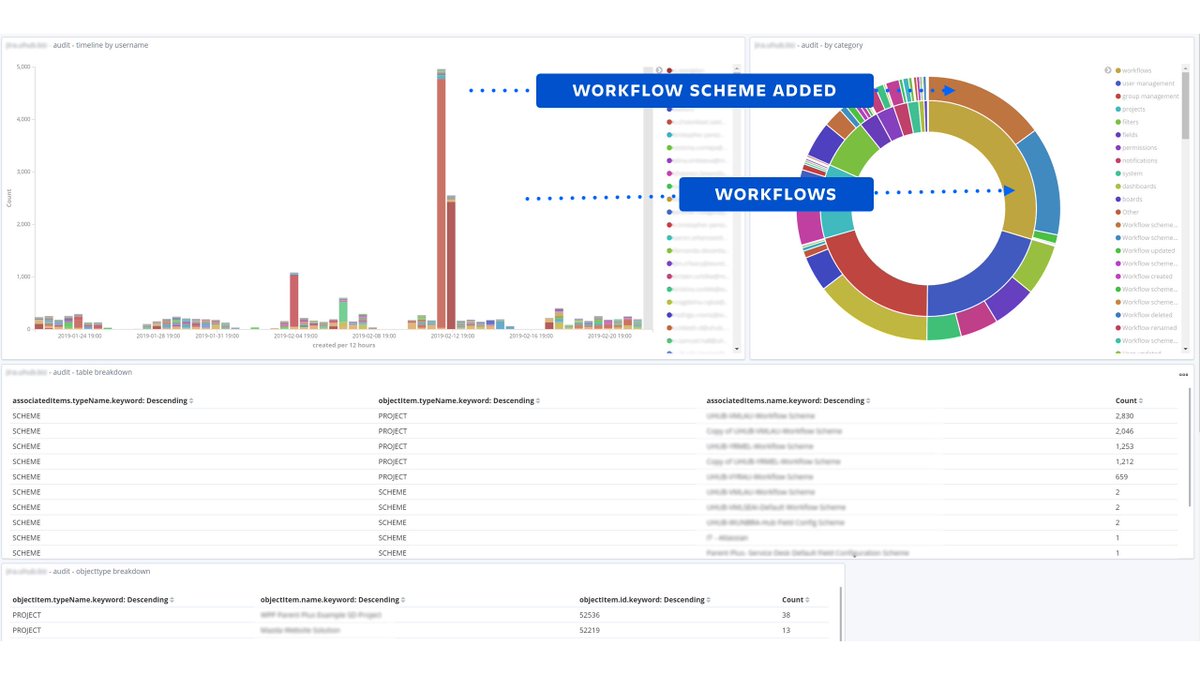Select the workflows legend icon on donut chart
The image size is (1200, 675).
[x=1119, y=68]
